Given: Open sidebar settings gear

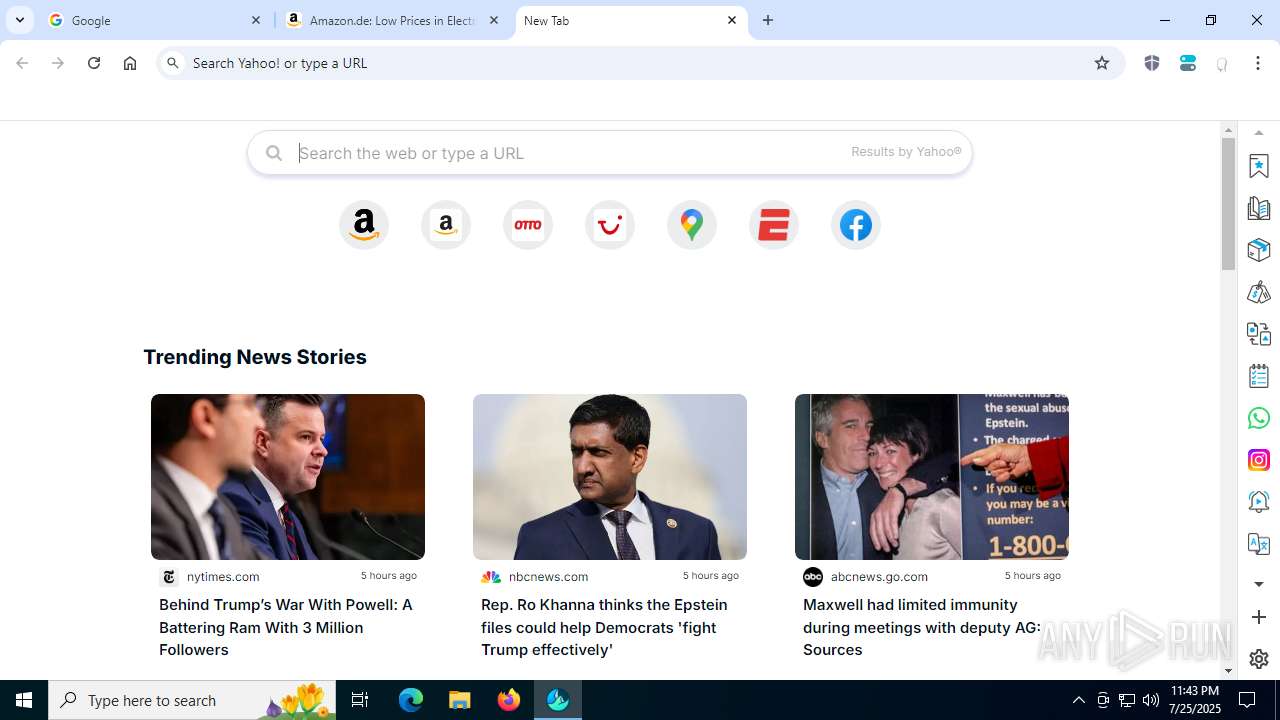Looking at the screenshot, I should pos(1259,659).
